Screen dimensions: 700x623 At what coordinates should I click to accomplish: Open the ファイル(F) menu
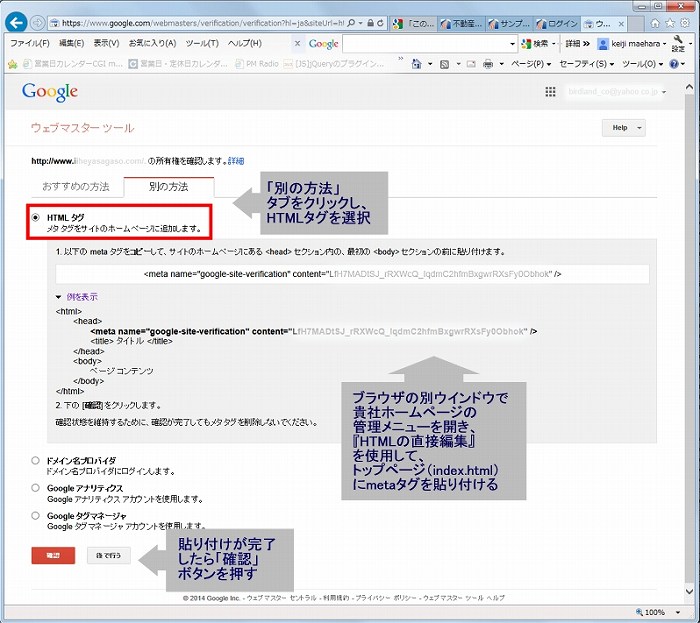tap(30, 43)
